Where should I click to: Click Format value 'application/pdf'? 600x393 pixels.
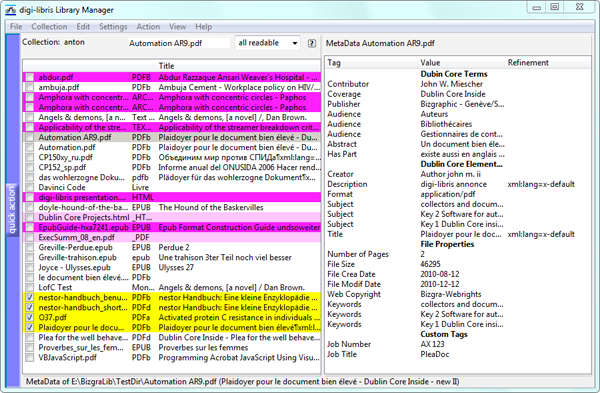tap(448, 194)
